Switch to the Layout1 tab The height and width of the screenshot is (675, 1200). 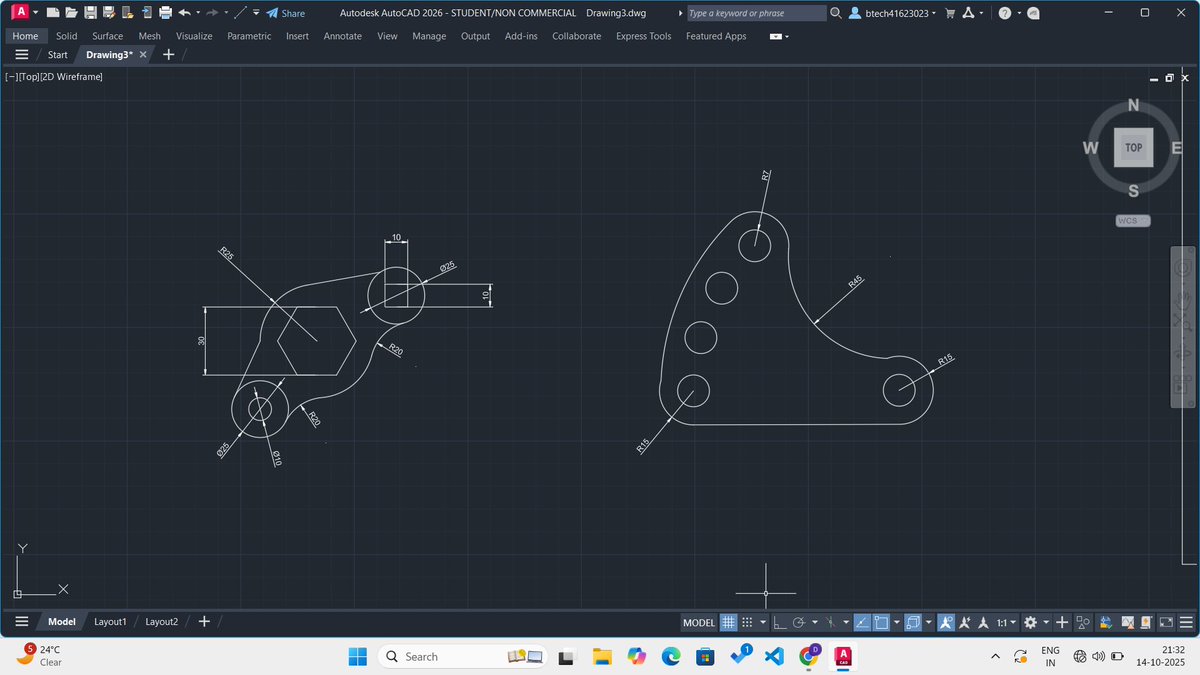[x=110, y=622]
